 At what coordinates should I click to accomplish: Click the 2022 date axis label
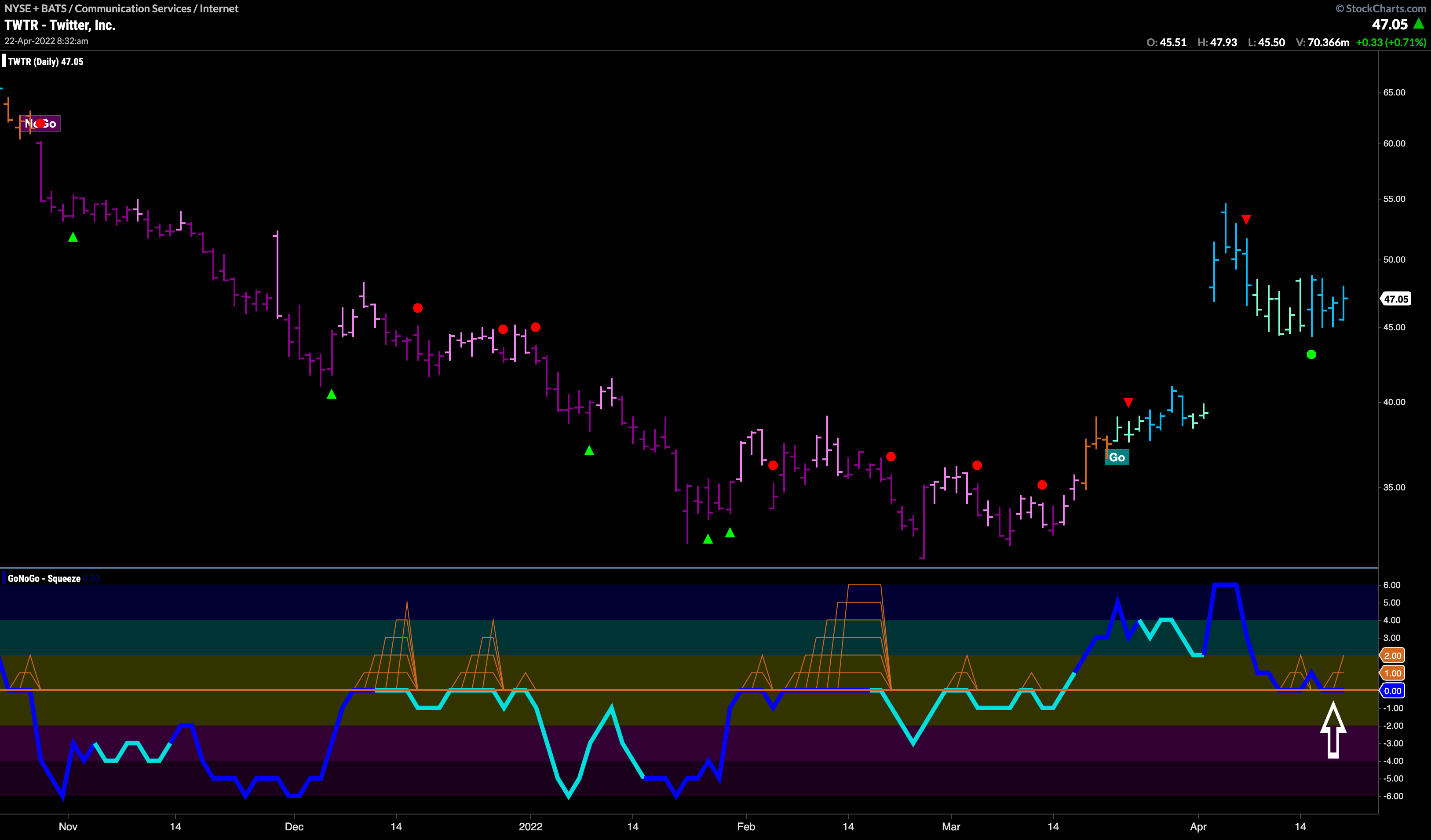coord(530,826)
